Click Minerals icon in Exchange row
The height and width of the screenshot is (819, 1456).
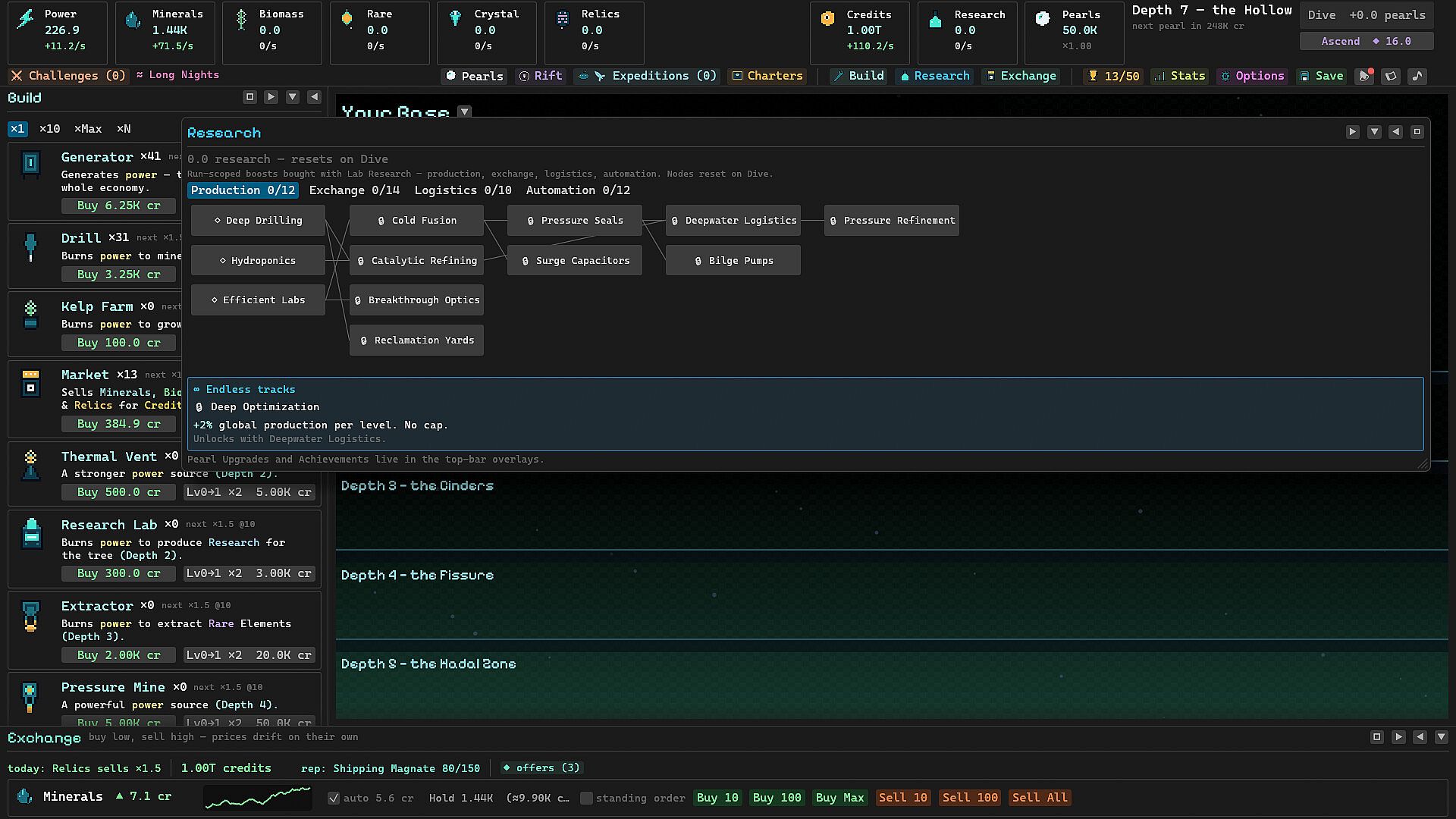[24, 796]
